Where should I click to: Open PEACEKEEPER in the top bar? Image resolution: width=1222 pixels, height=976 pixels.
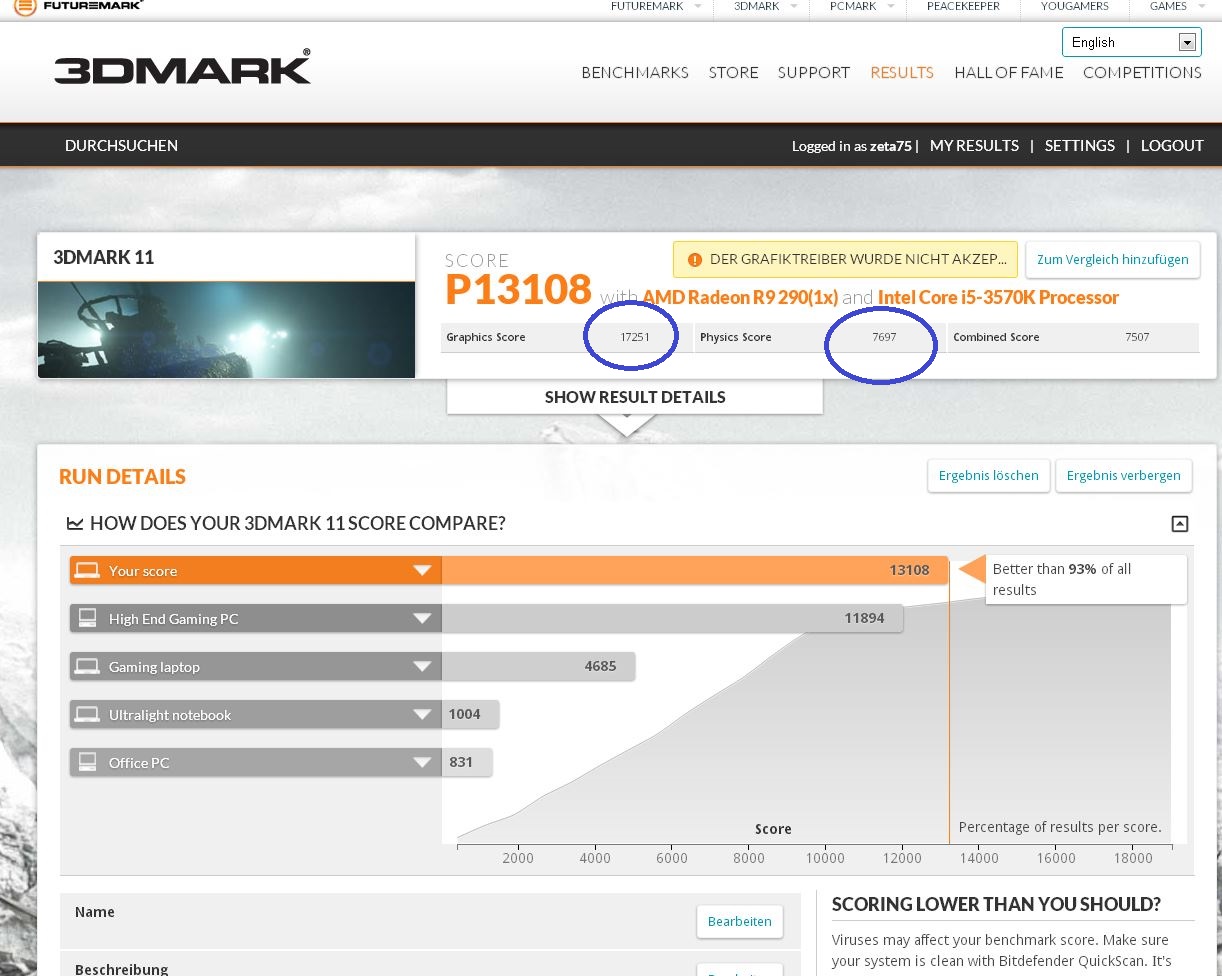point(962,6)
